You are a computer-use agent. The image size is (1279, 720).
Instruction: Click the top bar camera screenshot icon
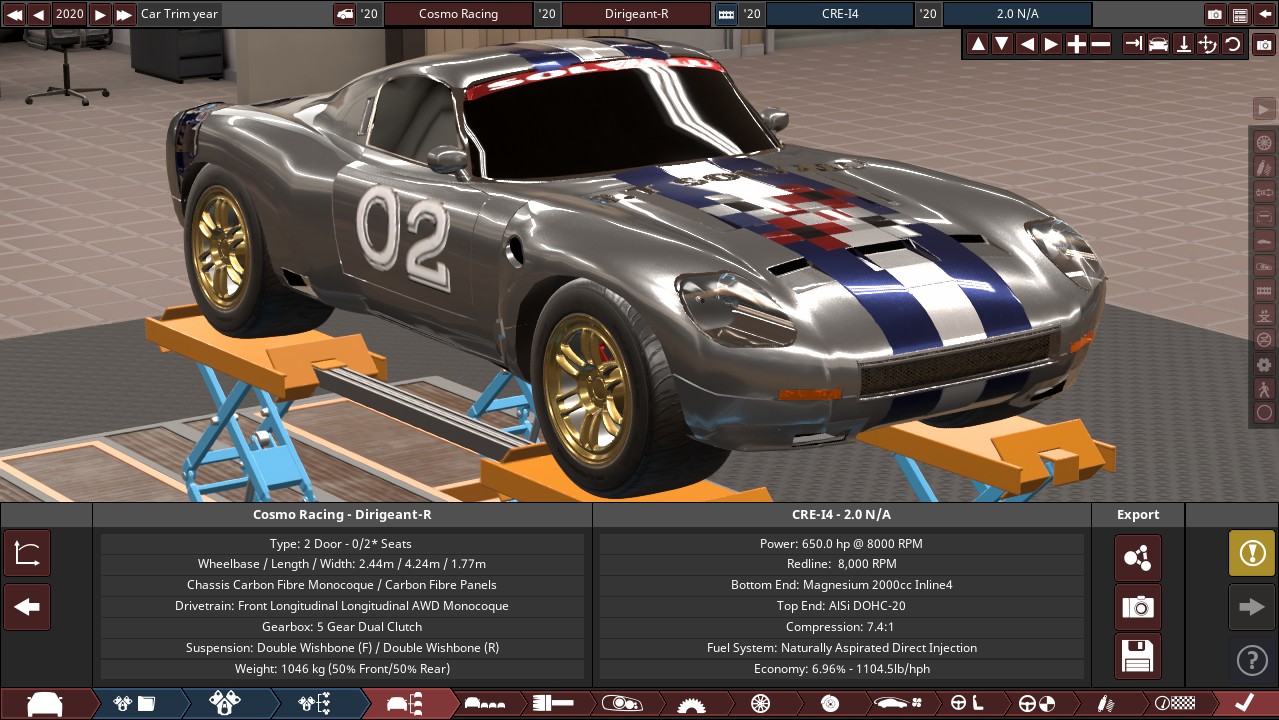[x=1215, y=14]
